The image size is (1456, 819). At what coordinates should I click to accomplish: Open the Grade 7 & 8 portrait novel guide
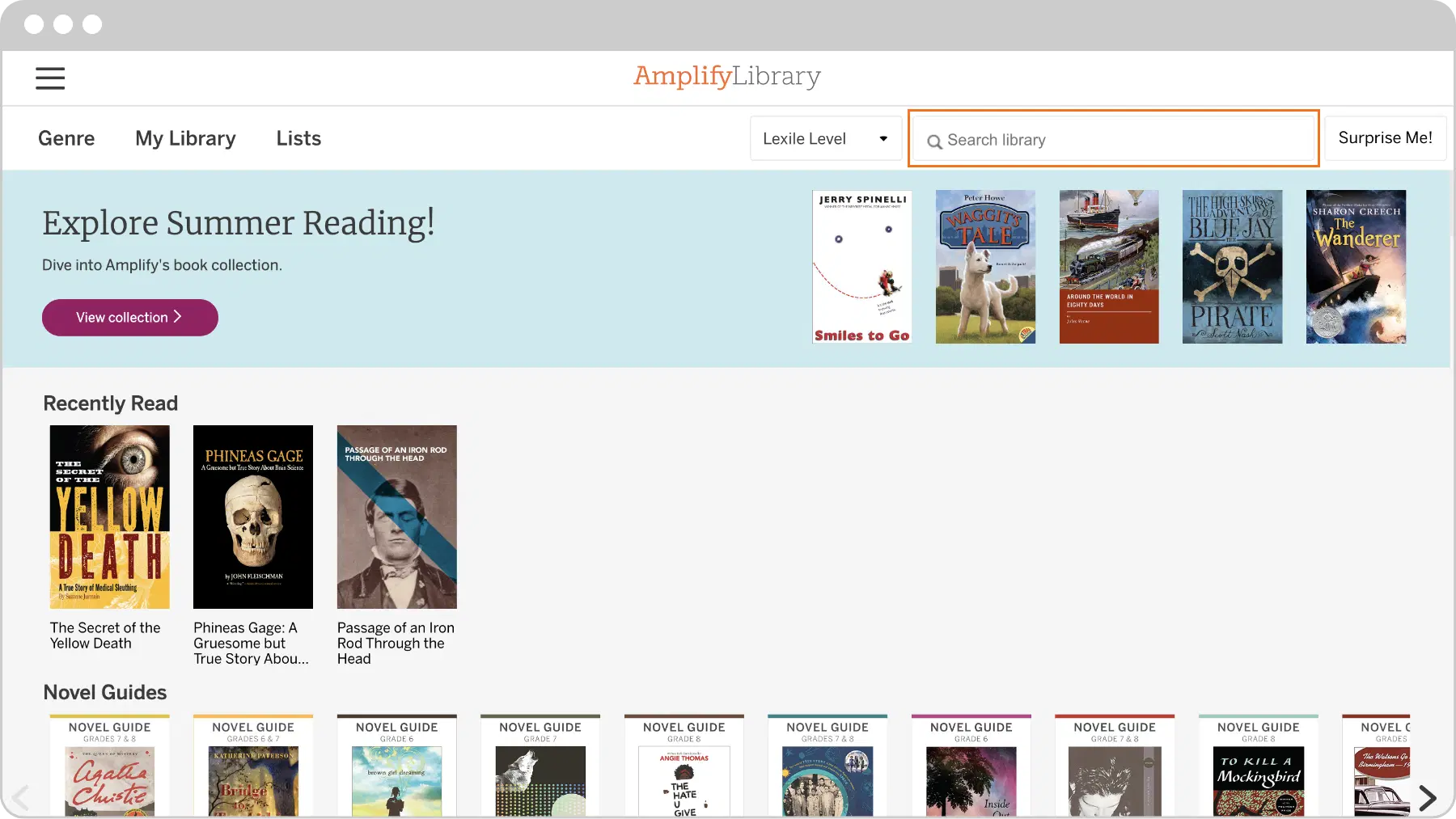pyautogui.click(x=1115, y=766)
